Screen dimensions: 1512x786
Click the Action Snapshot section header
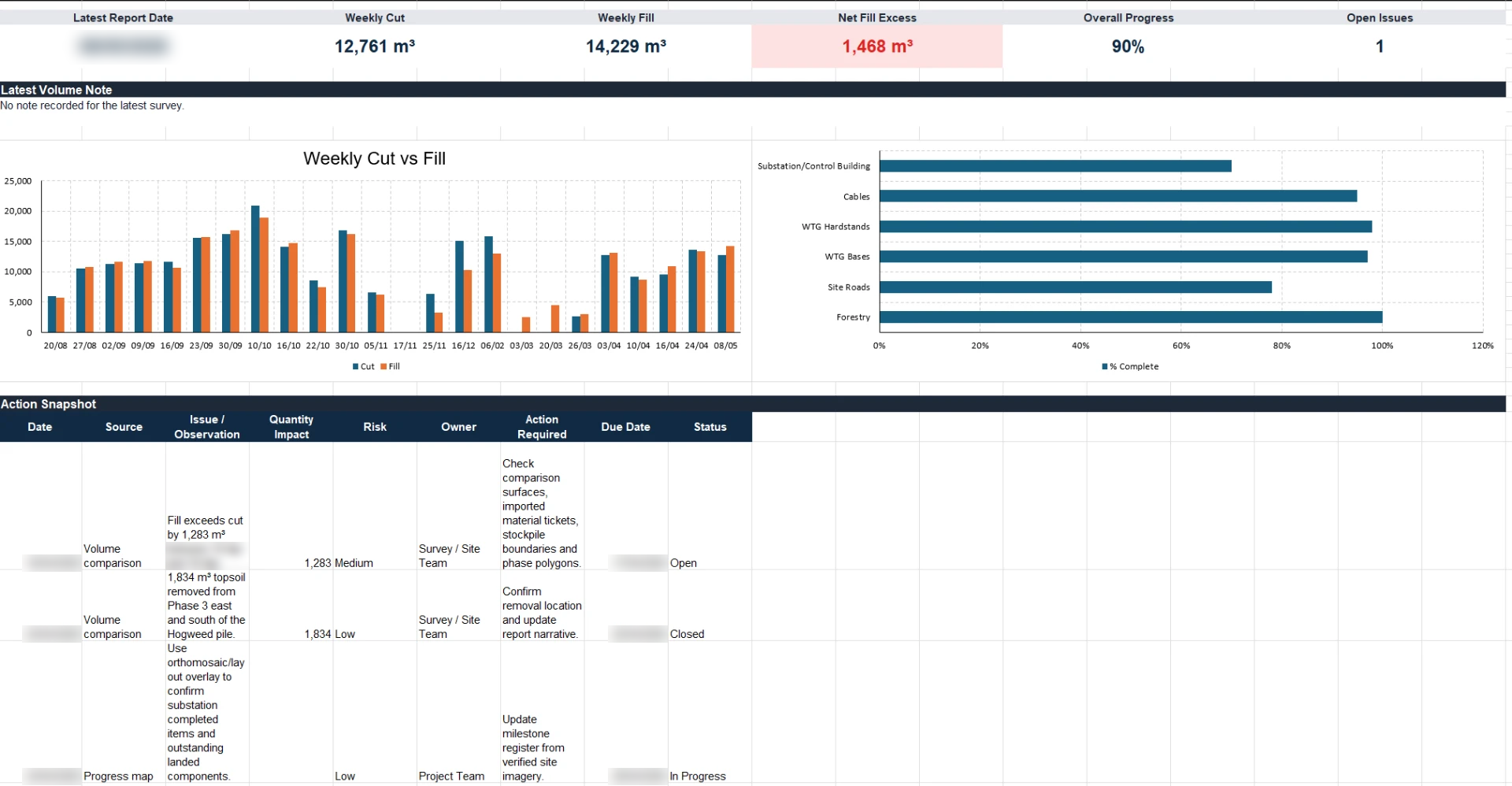click(753, 404)
